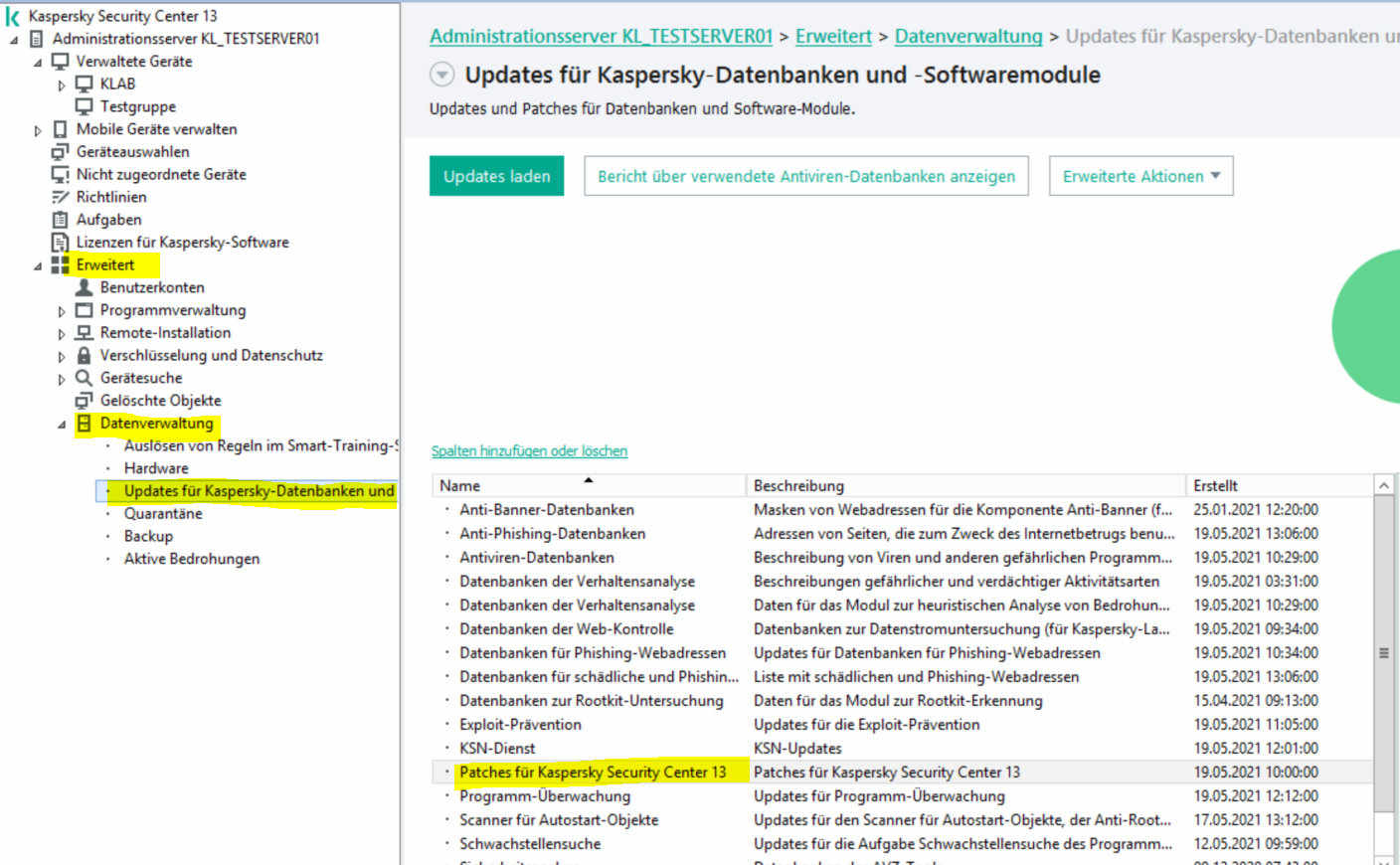Expand the KLAB group node
Screen dimensions: 1400x865
(x=62, y=86)
